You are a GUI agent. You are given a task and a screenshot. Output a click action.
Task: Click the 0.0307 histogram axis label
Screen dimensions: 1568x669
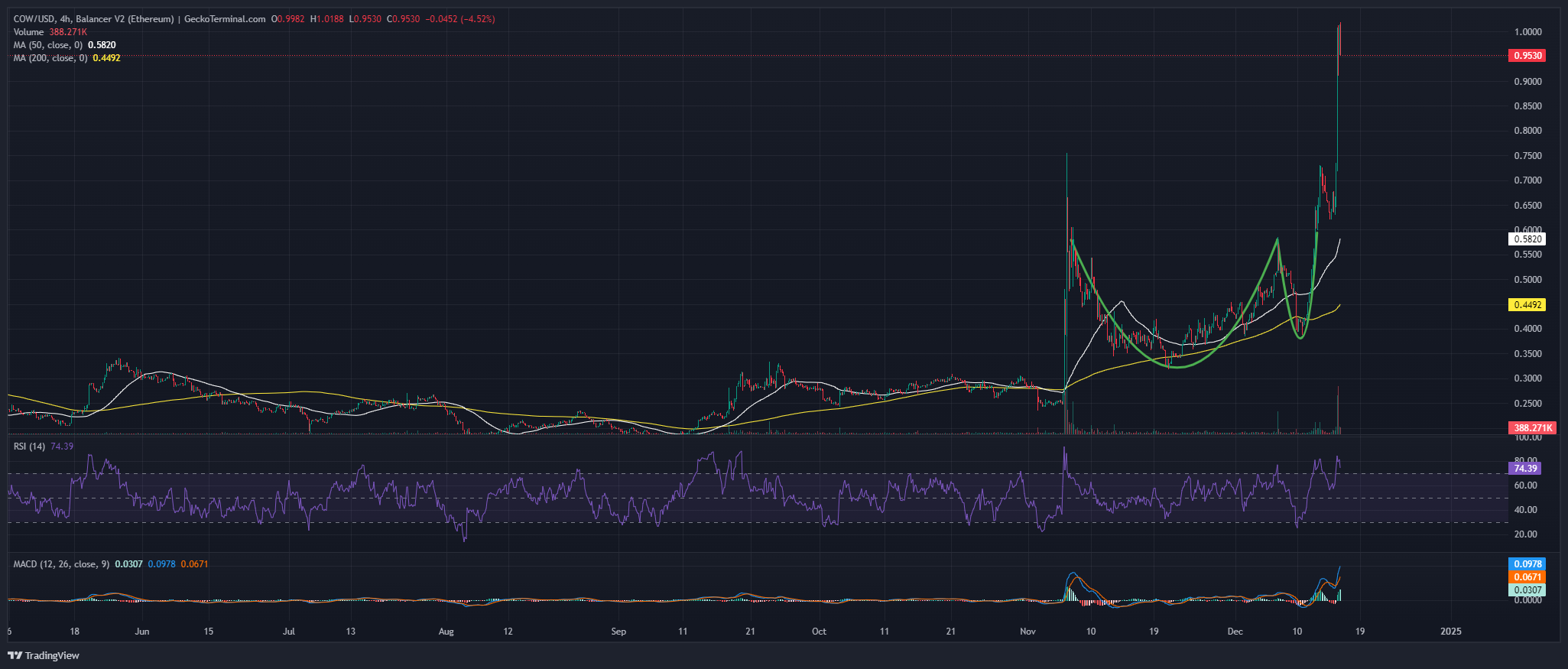point(1527,590)
